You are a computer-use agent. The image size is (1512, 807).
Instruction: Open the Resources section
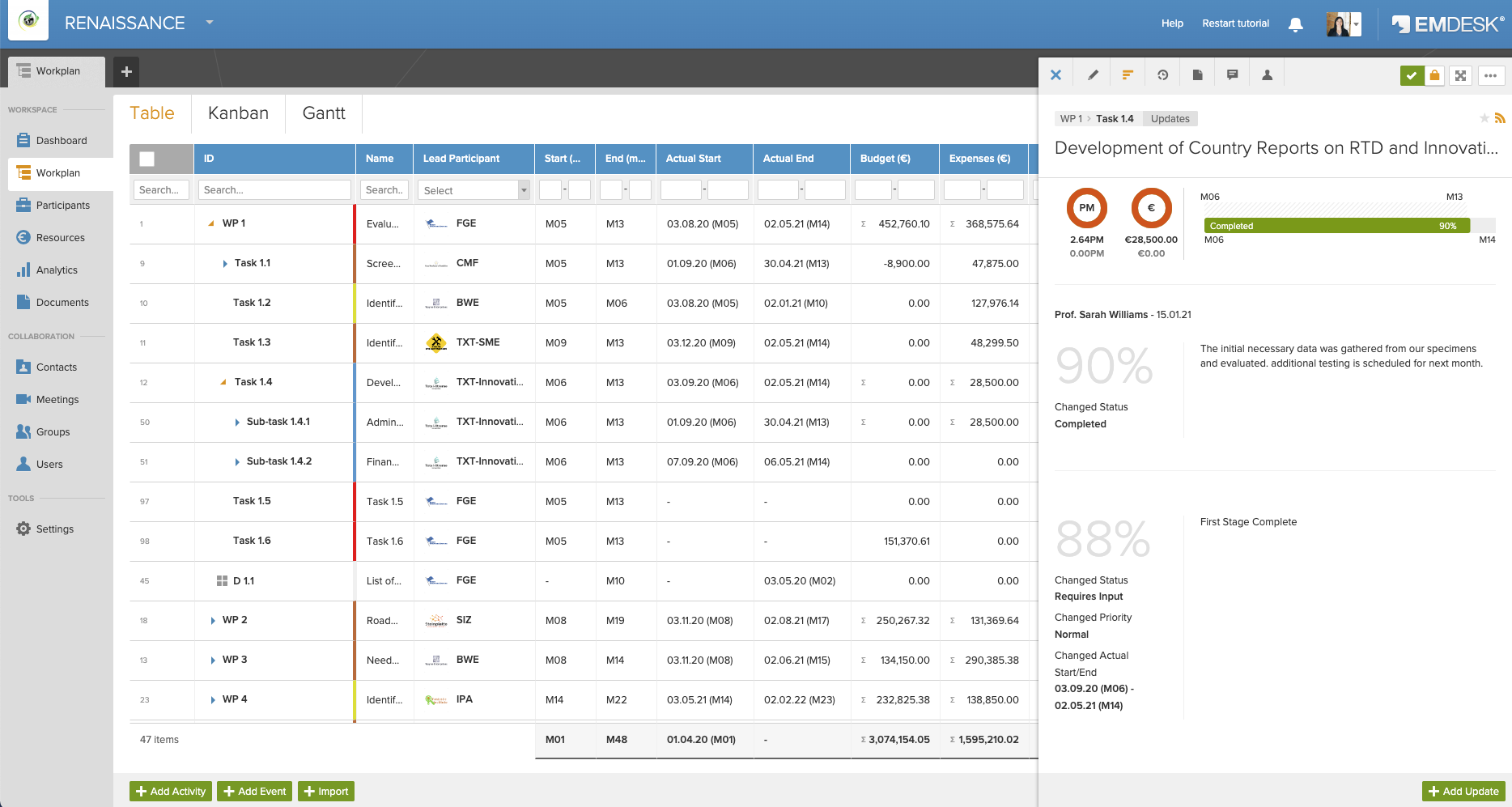[60, 237]
